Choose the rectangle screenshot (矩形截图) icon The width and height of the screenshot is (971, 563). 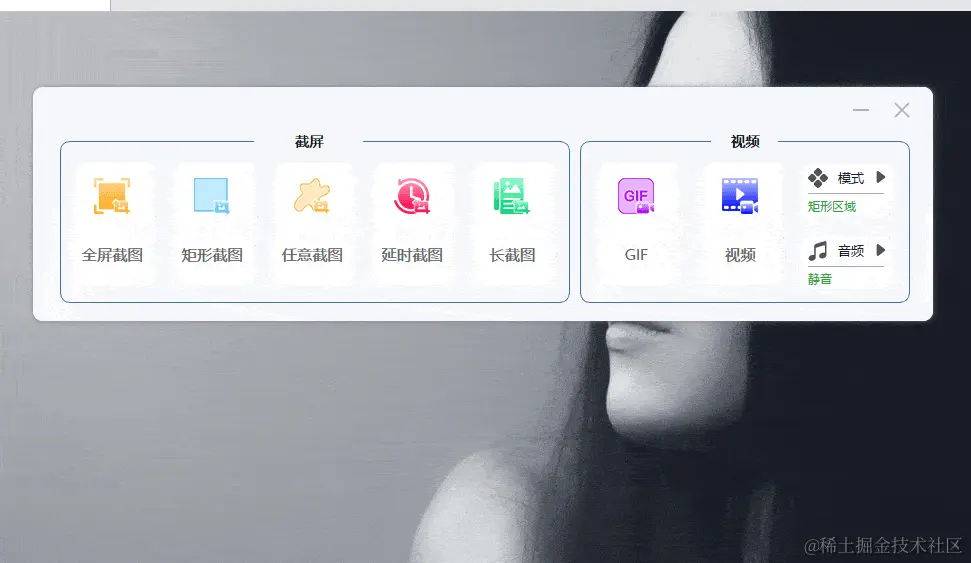coord(212,196)
